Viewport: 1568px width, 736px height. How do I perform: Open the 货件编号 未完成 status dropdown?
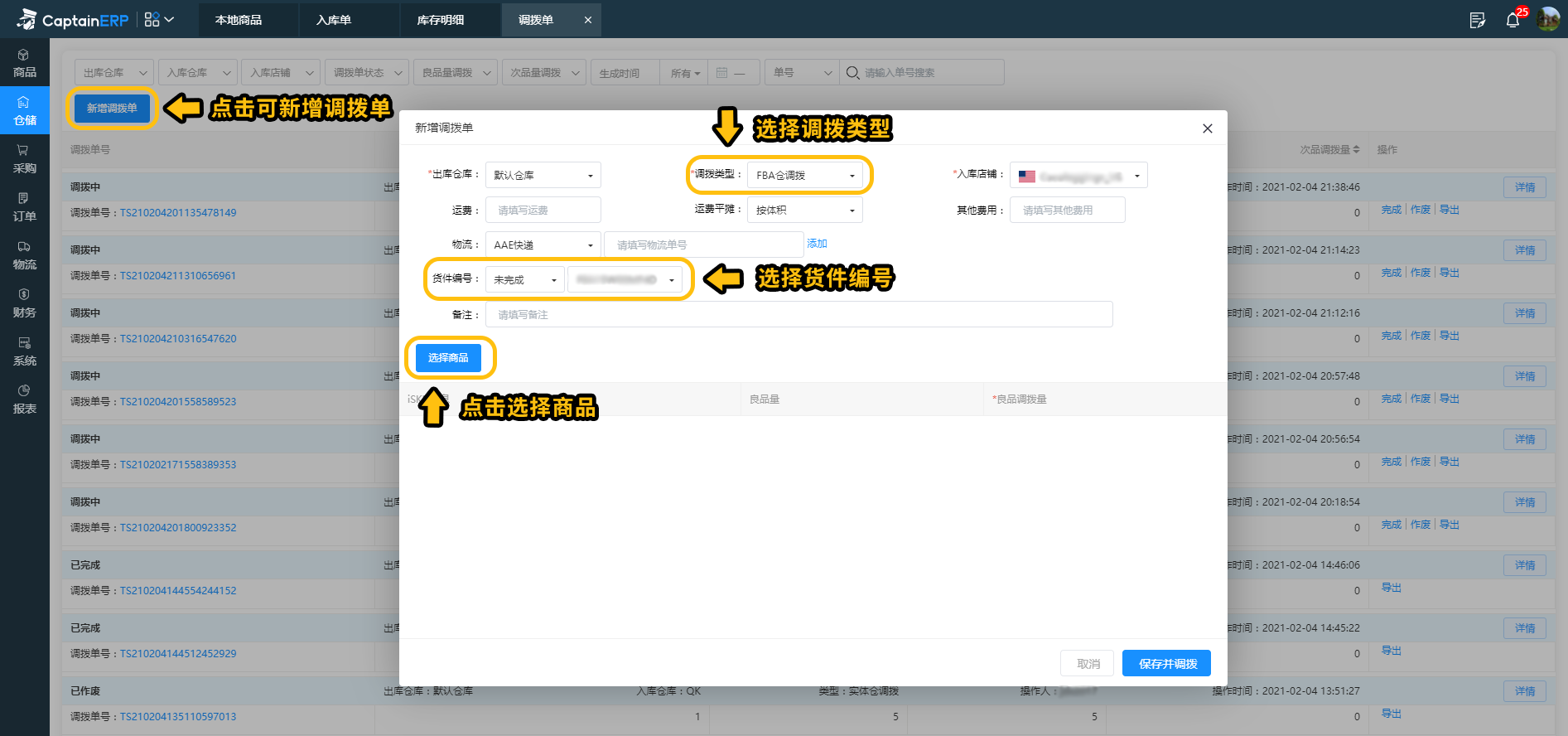click(524, 279)
